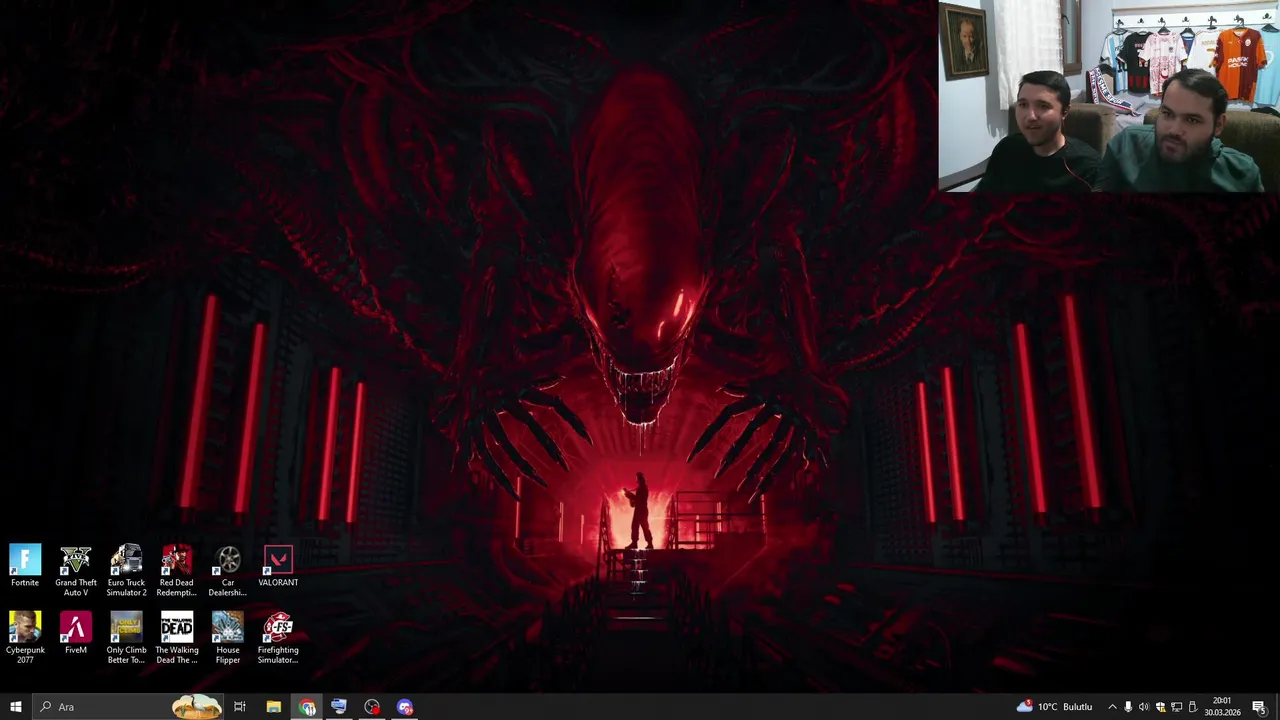Screen dimensions: 1280x720
Task: Select the Euro Truck Simulator 2 icon
Action: click(126, 570)
